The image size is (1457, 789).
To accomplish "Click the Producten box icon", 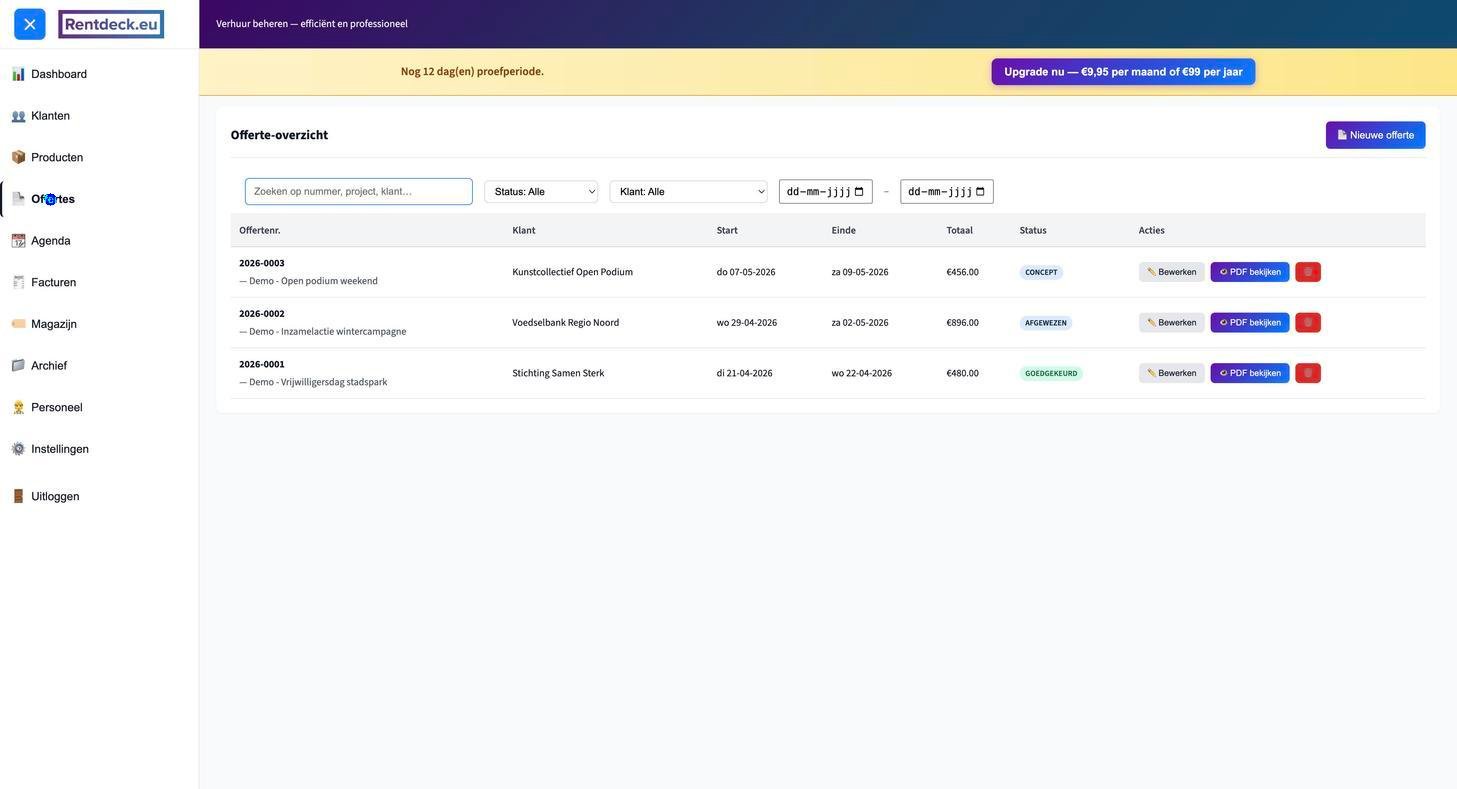I will 18,157.
